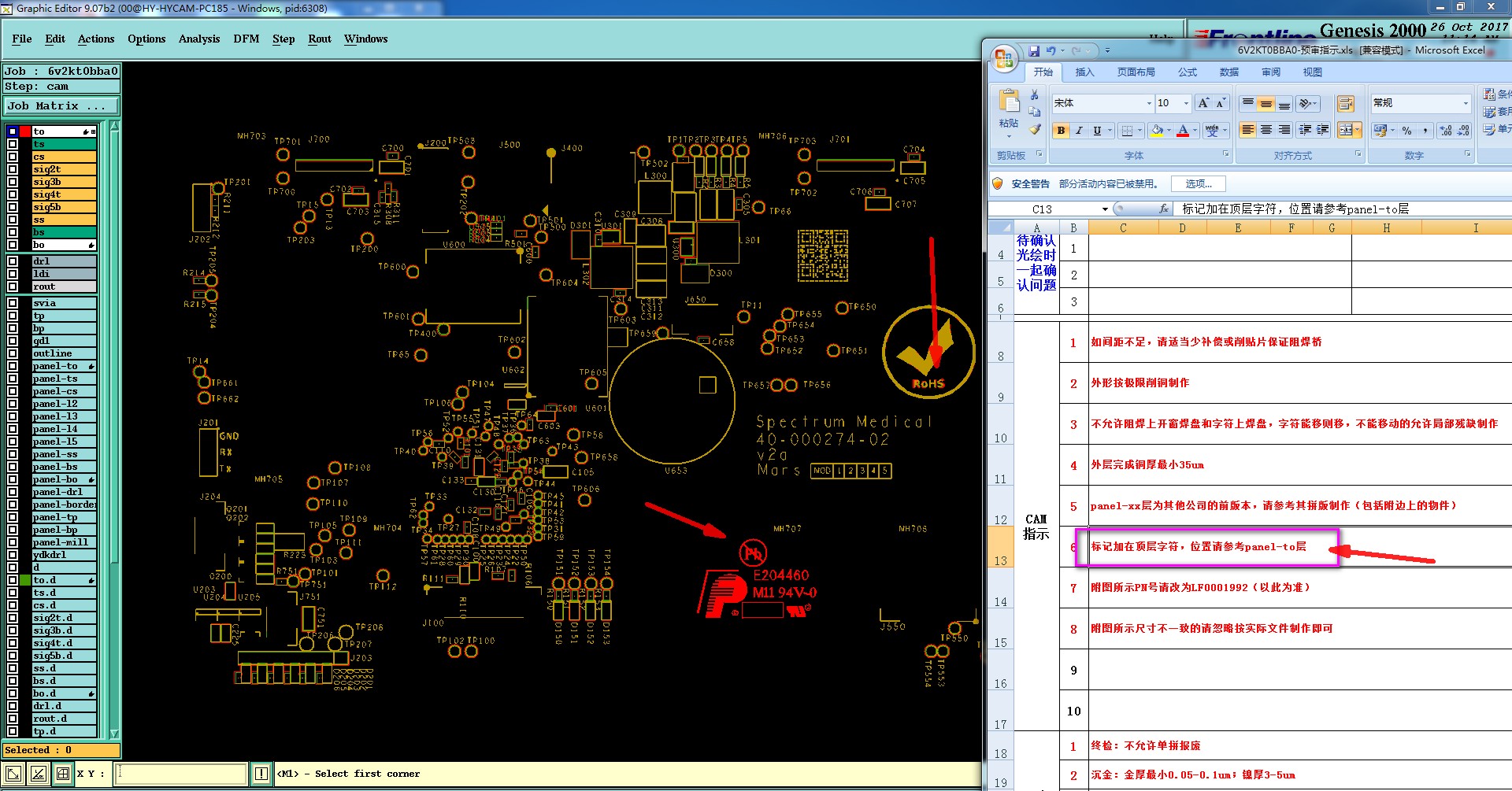The image size is (1512, 791).
Task: Decrease cell indent
Action: [1305, 130]
